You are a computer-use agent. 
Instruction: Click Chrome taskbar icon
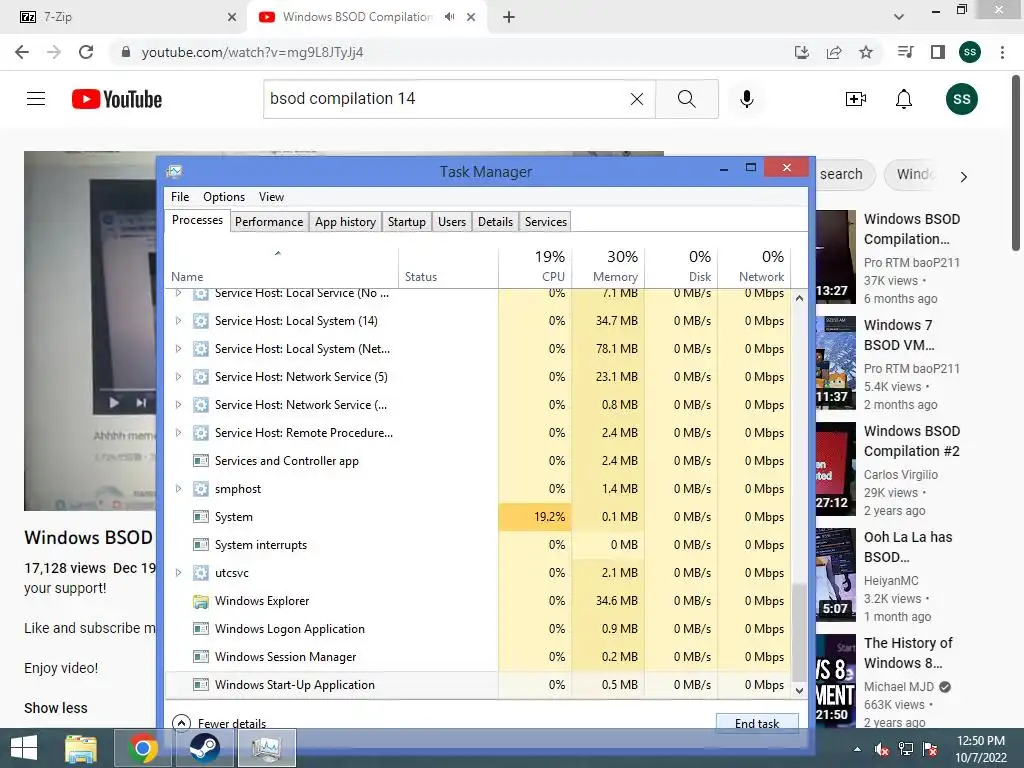143,748
